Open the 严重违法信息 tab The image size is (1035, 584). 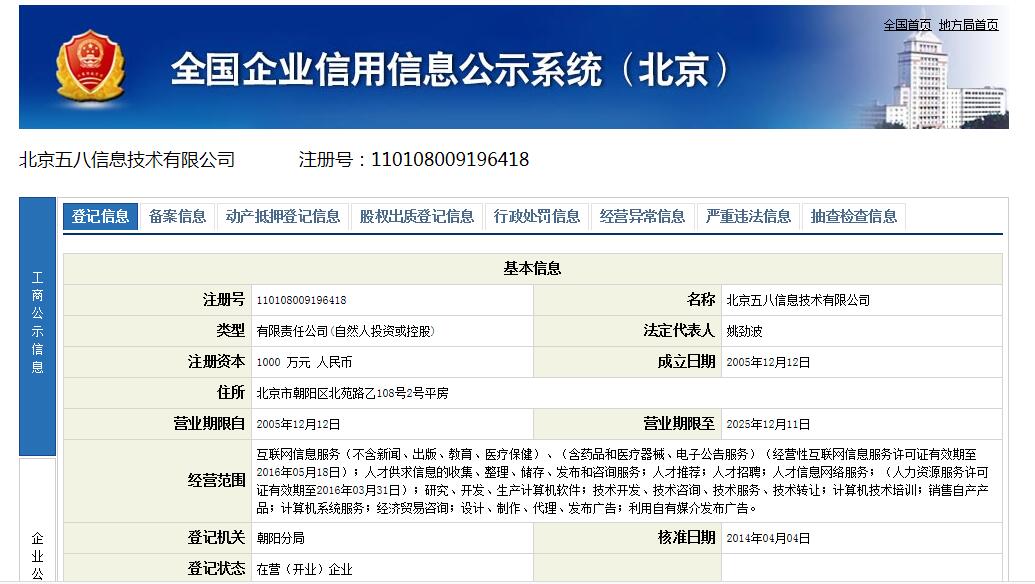[747, 216]
